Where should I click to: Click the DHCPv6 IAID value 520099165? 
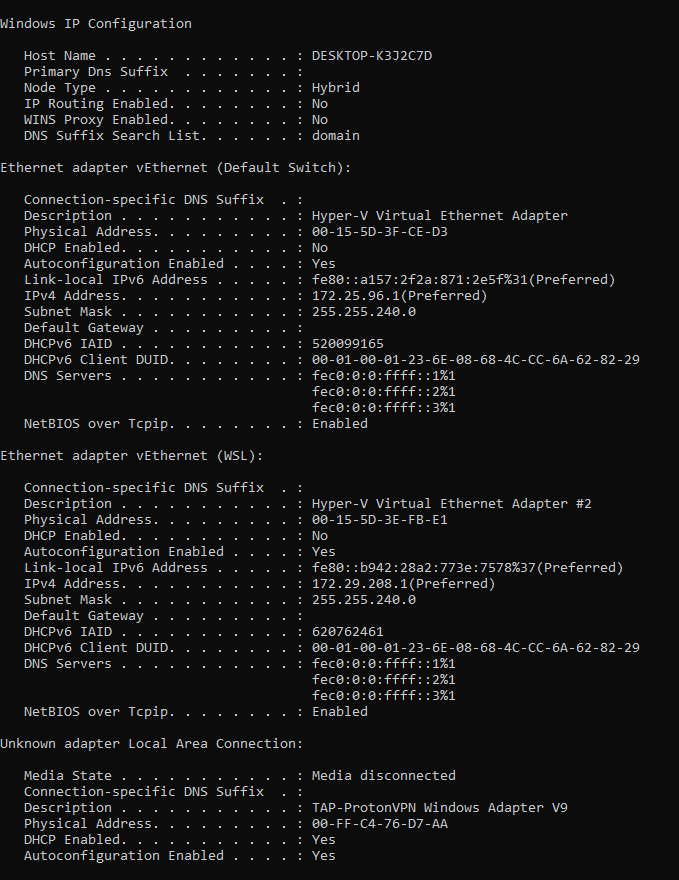point(347,344)
